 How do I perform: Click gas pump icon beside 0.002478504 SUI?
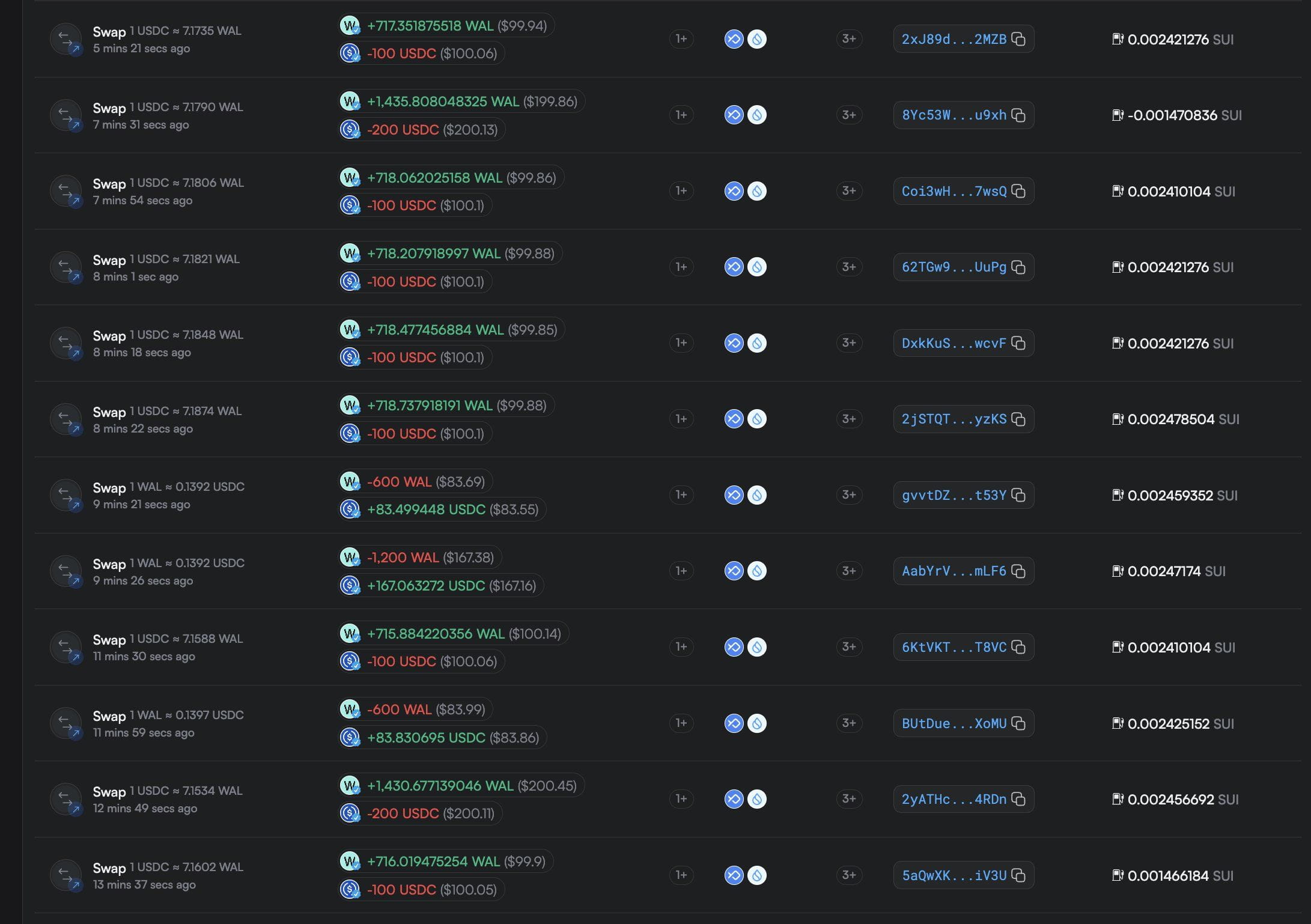tap(1118, 419)
